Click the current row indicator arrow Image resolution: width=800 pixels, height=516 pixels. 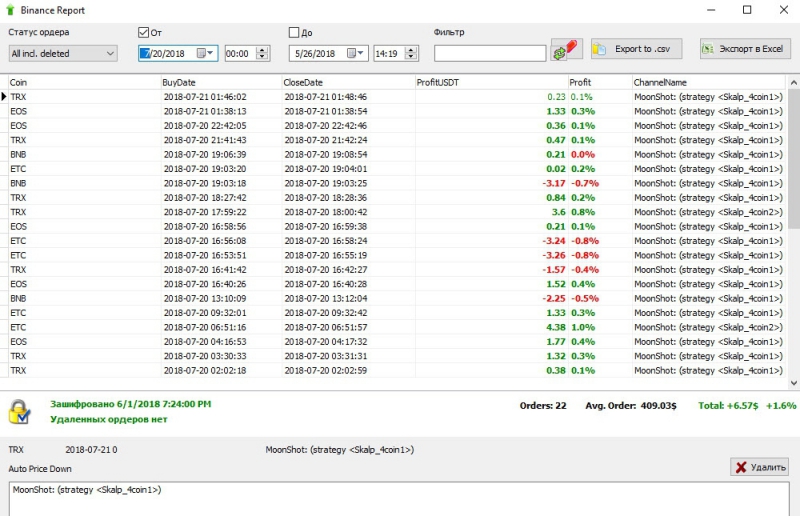coord(4,96)
